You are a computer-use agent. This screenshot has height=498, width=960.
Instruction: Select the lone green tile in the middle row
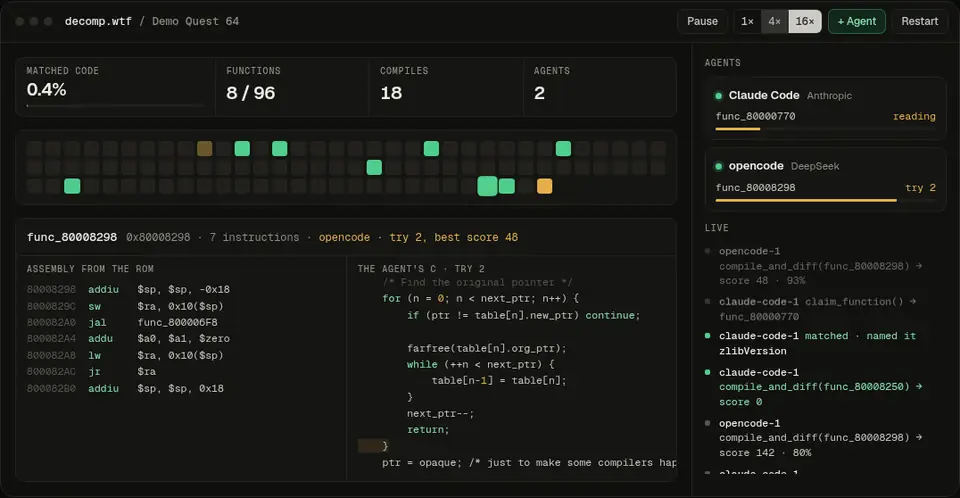coord(374,167)
